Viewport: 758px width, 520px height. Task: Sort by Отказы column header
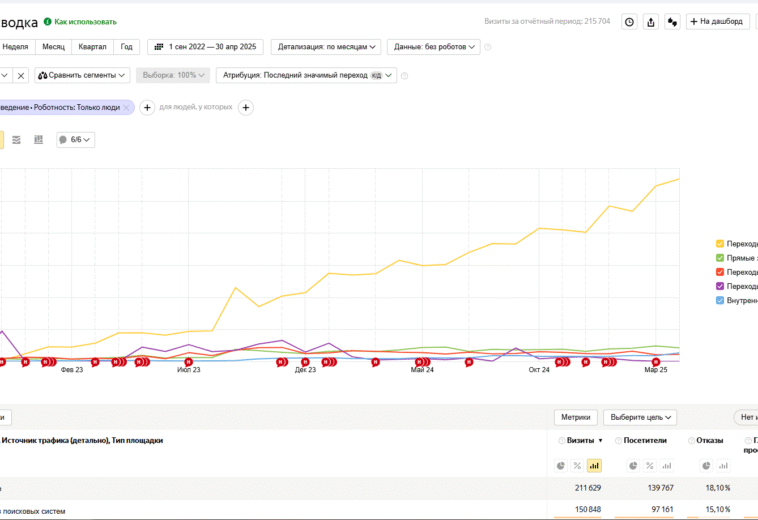point(710,440)
